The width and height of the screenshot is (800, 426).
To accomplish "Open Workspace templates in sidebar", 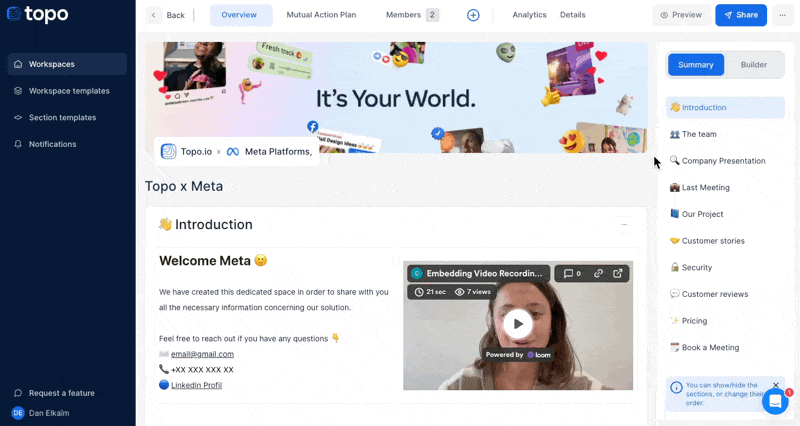I will coord(69,91).
